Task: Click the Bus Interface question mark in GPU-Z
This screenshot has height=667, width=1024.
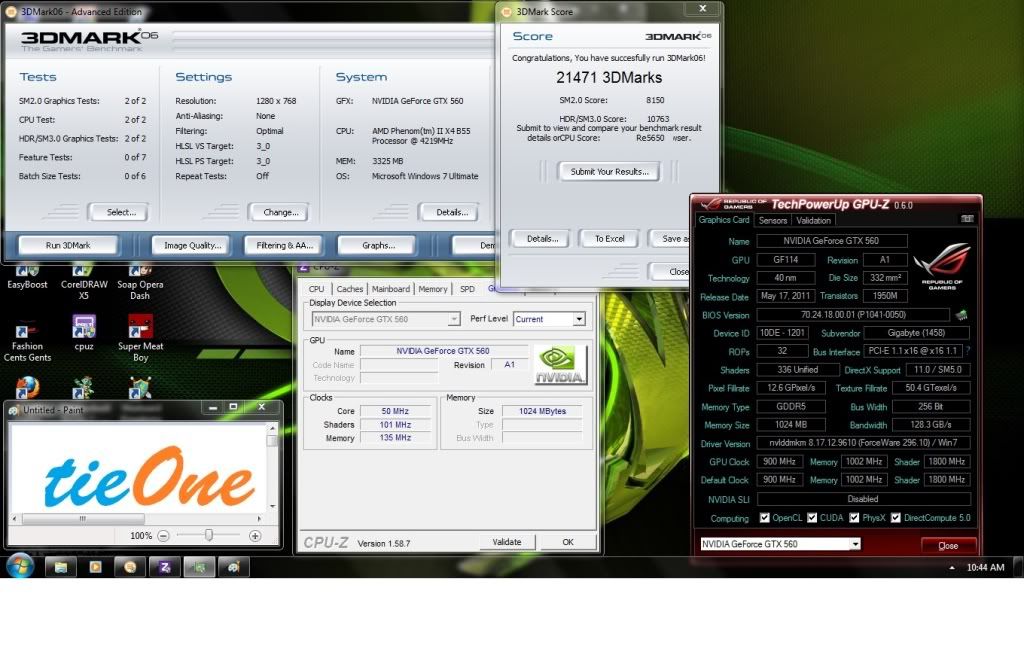Action: [968, 351]
